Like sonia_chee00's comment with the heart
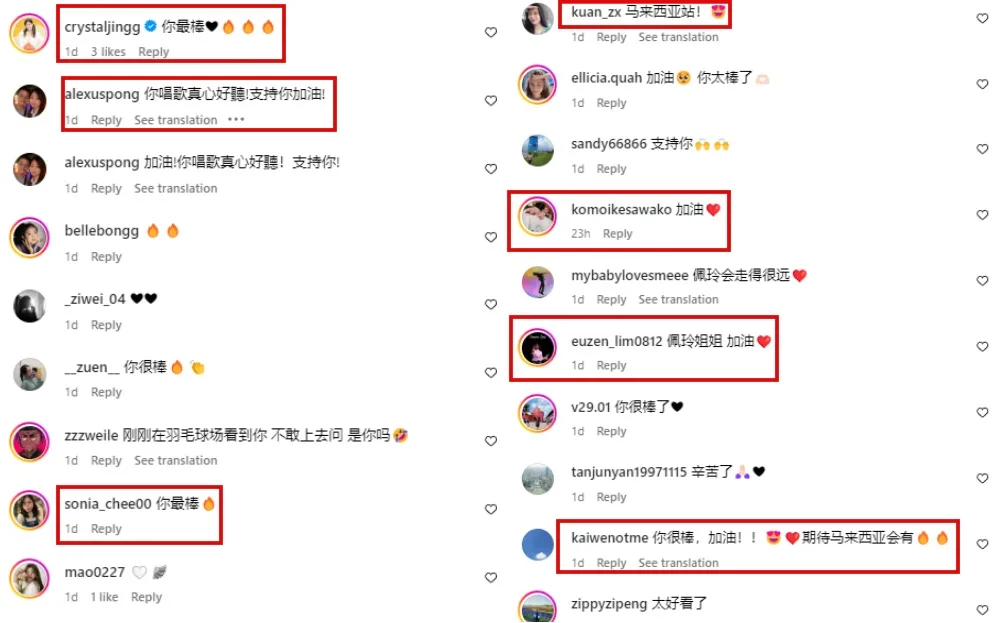 490,509
